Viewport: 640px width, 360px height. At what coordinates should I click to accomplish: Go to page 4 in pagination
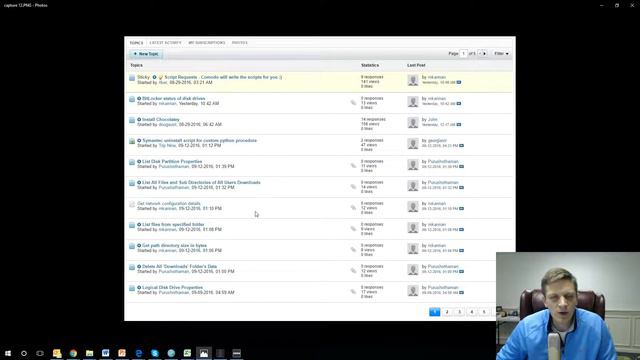pyautogui.click(x=472, y=312)
